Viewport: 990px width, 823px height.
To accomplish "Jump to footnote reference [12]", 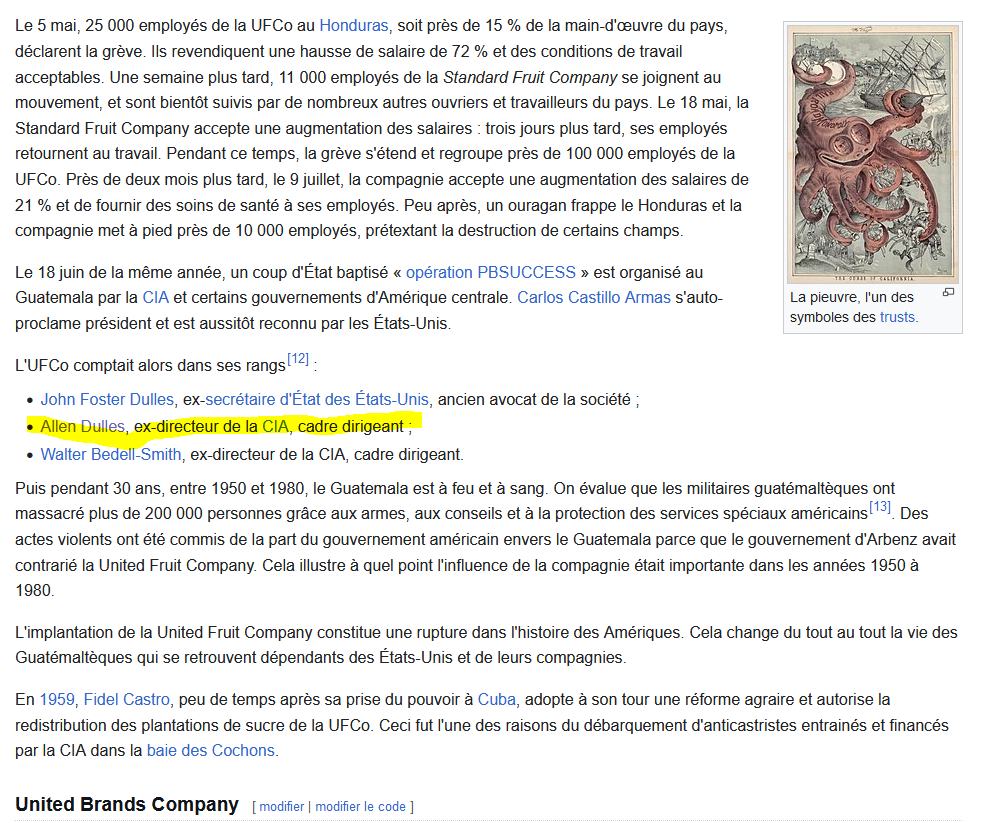I will coord(298,359).
